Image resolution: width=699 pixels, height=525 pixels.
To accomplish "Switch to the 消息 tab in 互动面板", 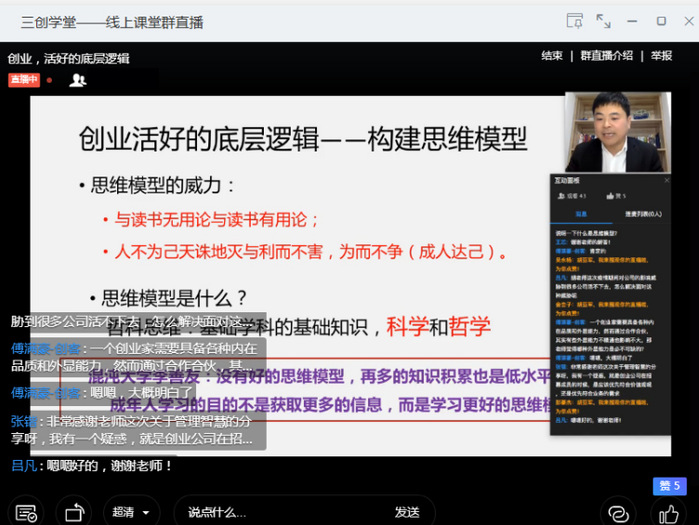I will pyautogui.click(x=580, y=214).
